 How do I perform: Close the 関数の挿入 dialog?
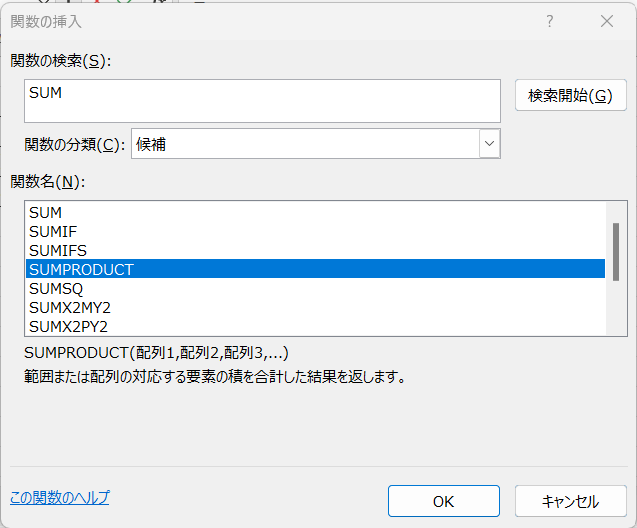(606, 21)
